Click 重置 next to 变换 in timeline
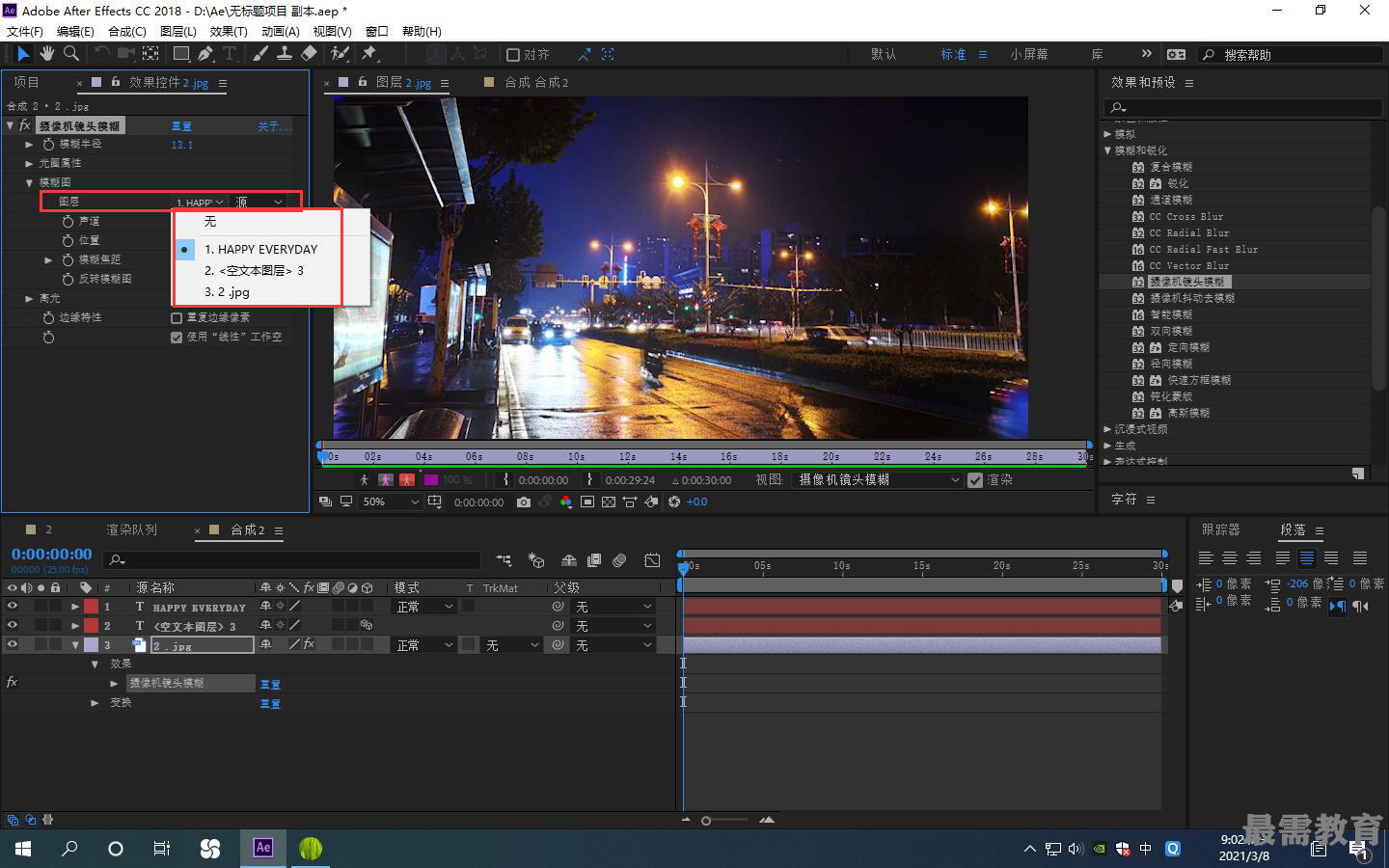 [x=270, y=704]
